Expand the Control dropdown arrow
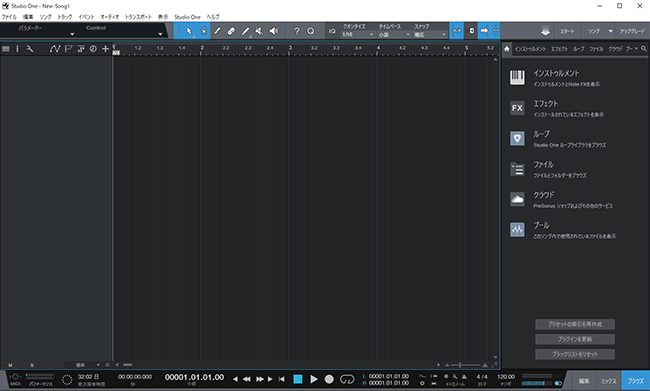 pos(160,34)
